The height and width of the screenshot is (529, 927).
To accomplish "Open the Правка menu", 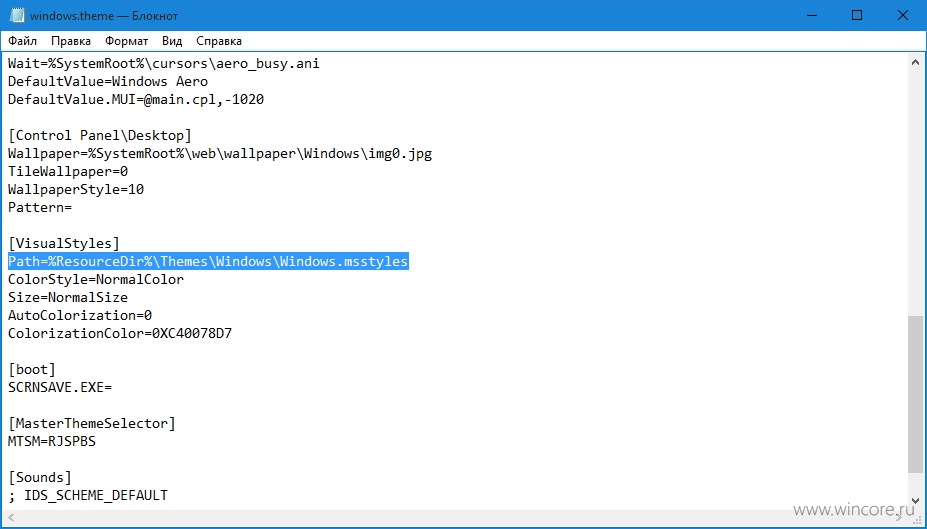I will click(x=71, y=41).
